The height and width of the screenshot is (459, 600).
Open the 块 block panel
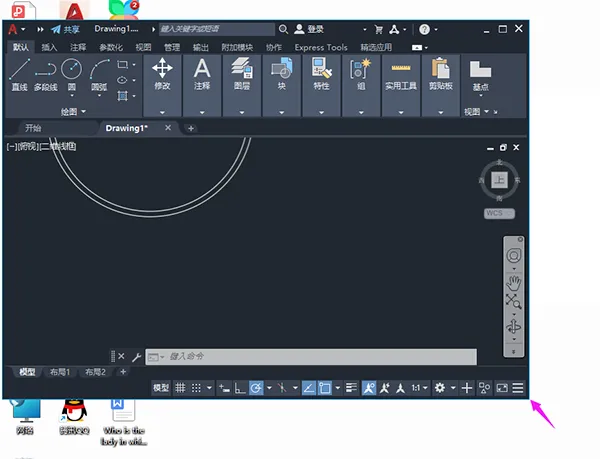(282, 85)
